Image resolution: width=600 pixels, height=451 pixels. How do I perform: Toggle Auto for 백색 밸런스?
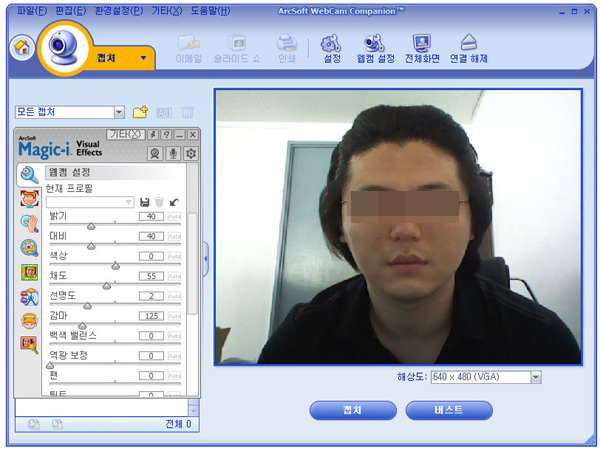(174, 336)
